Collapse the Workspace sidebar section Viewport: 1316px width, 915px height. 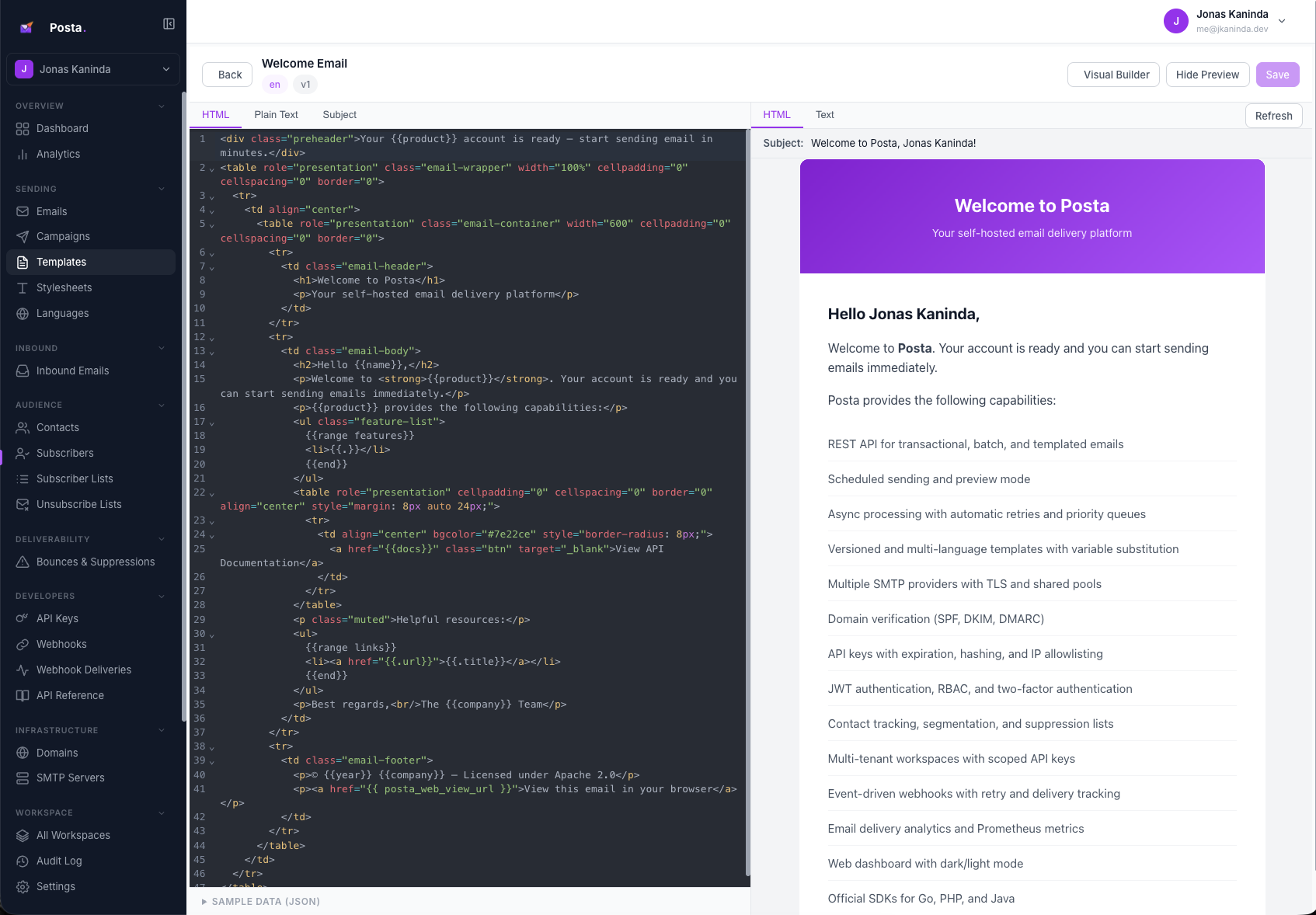162,812
